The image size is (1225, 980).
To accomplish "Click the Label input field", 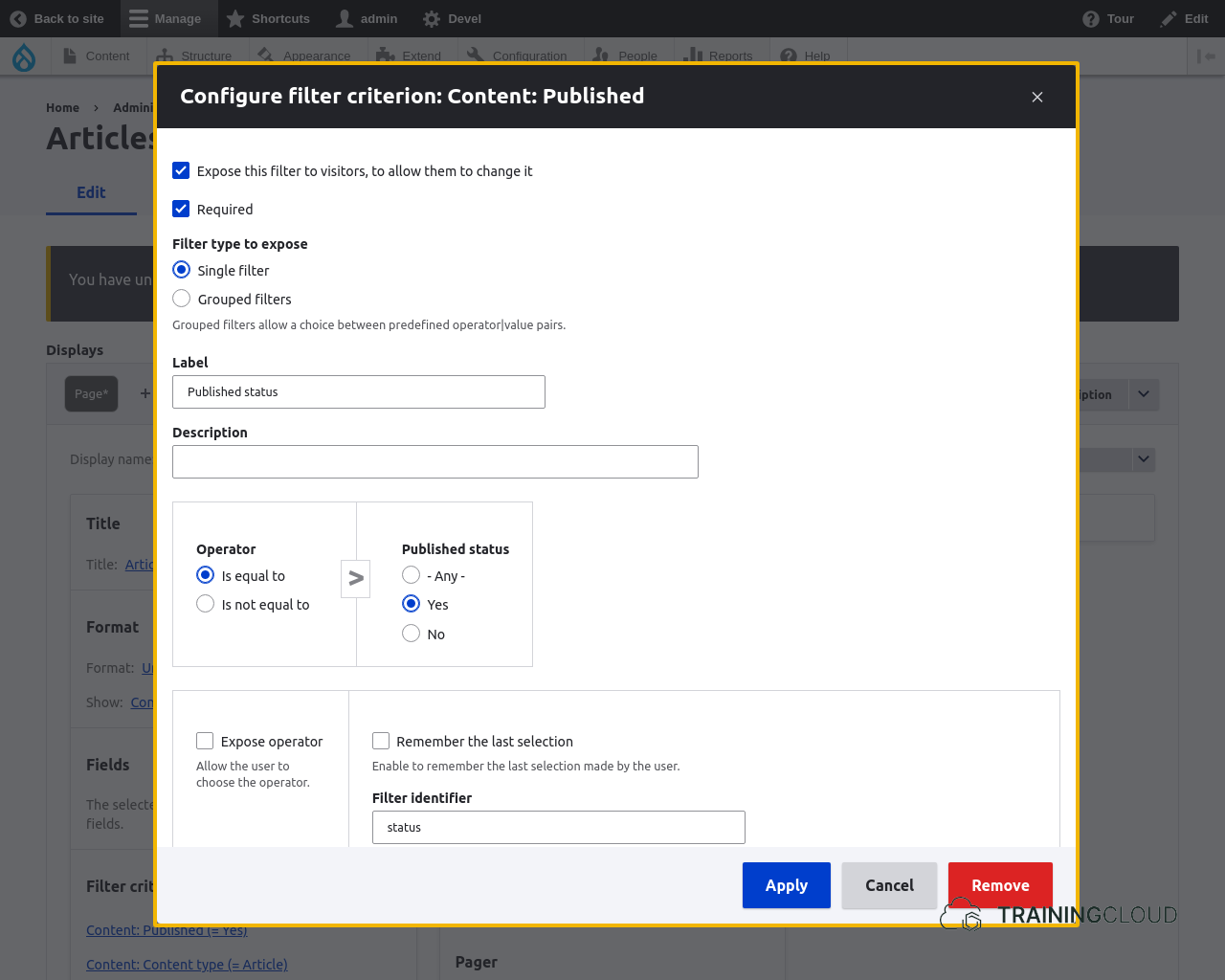I will coord(359,392).
